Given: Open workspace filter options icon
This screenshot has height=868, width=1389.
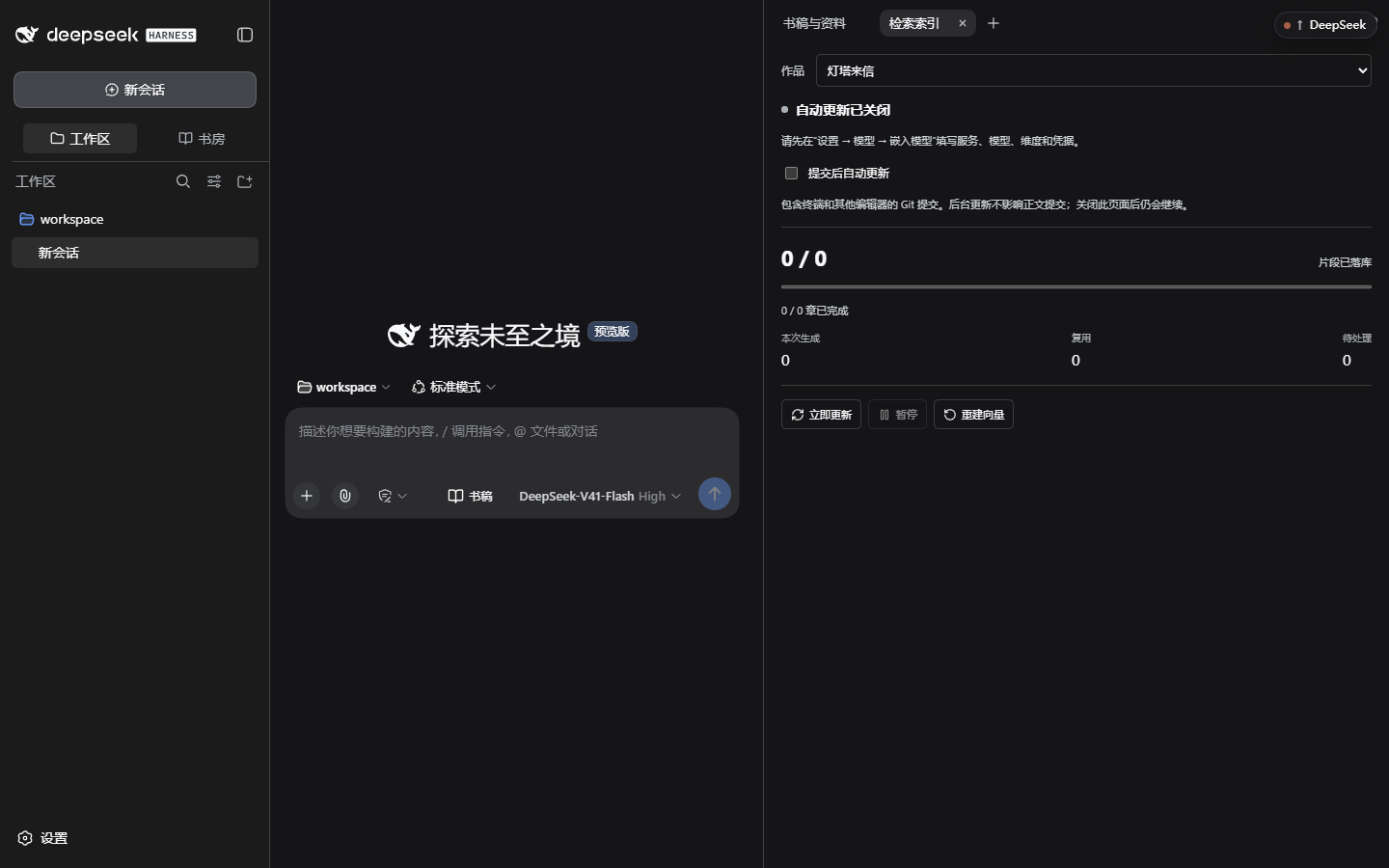Looking at the screenshot, I should click(214, 181).
